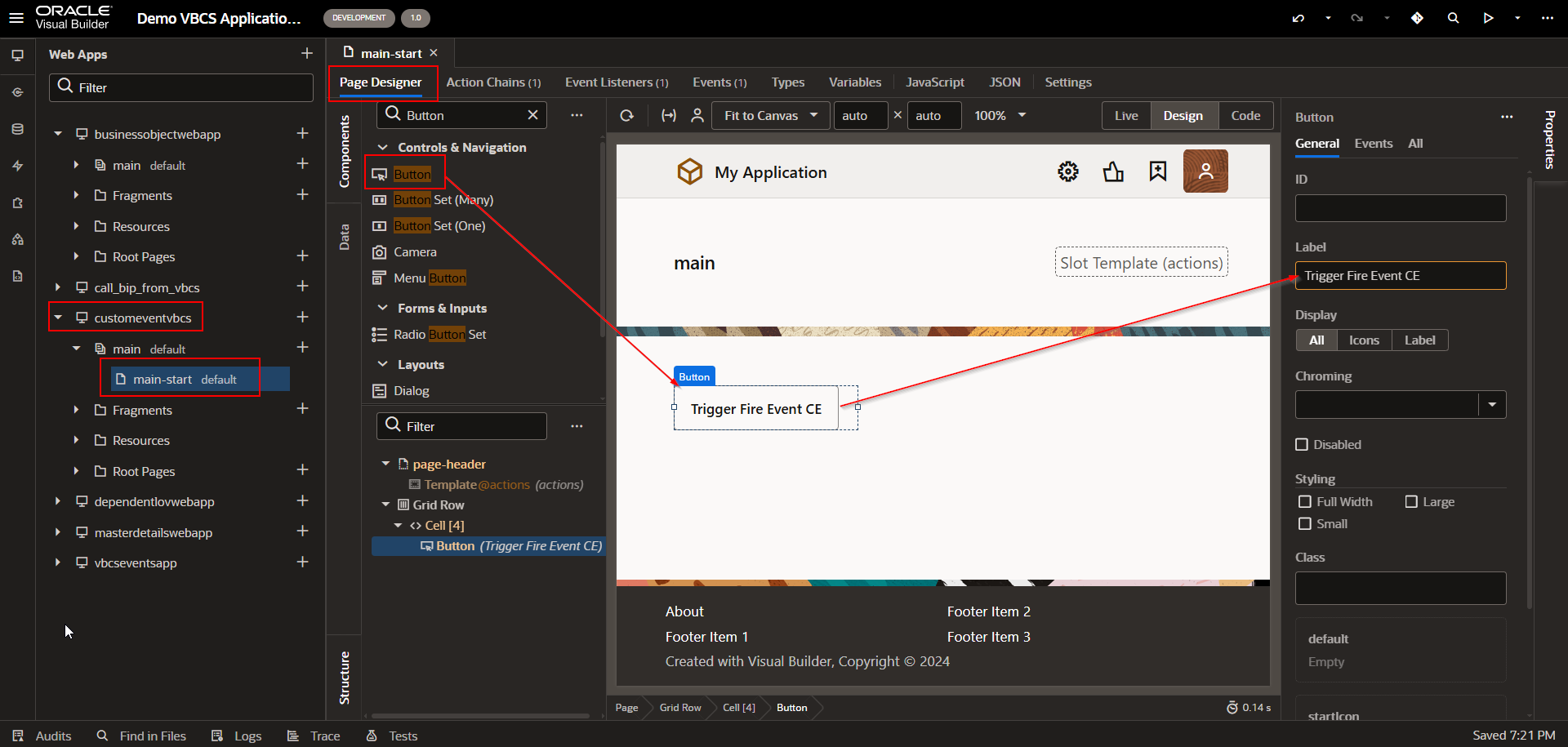Collapse Forms & Inputs section
The image size is (1568, 747).
pyautogui.click(x=382, y=309)
